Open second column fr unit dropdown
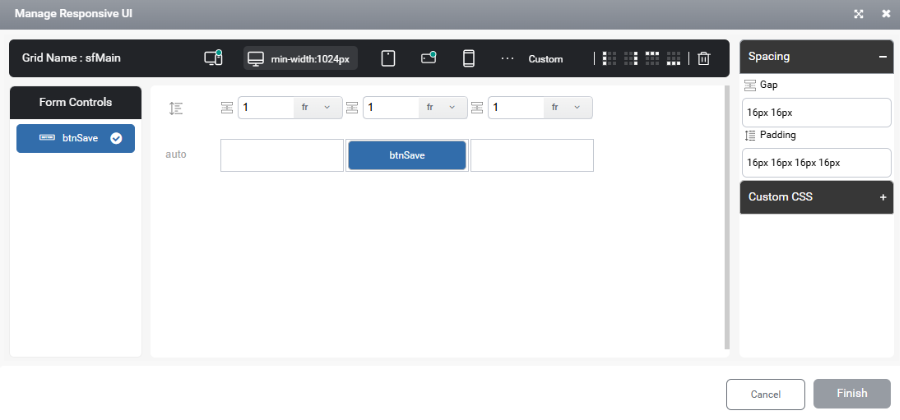This screenshot has height=420, width=900. [443, 107]
